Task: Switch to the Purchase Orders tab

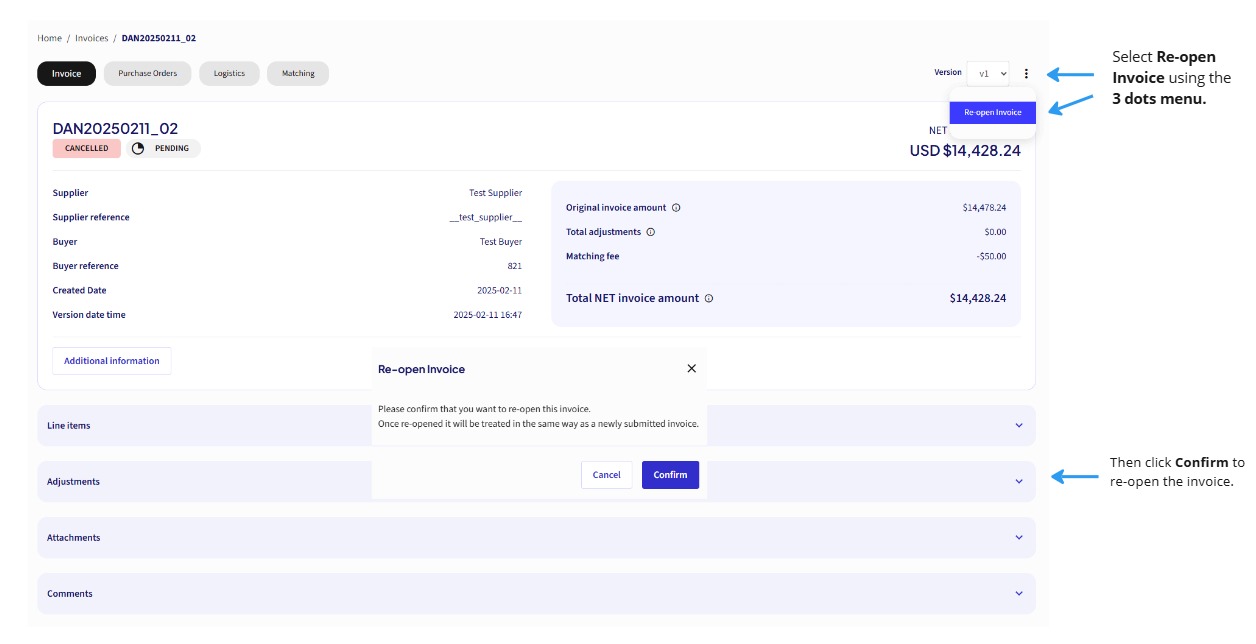Action: coord(148,73)
